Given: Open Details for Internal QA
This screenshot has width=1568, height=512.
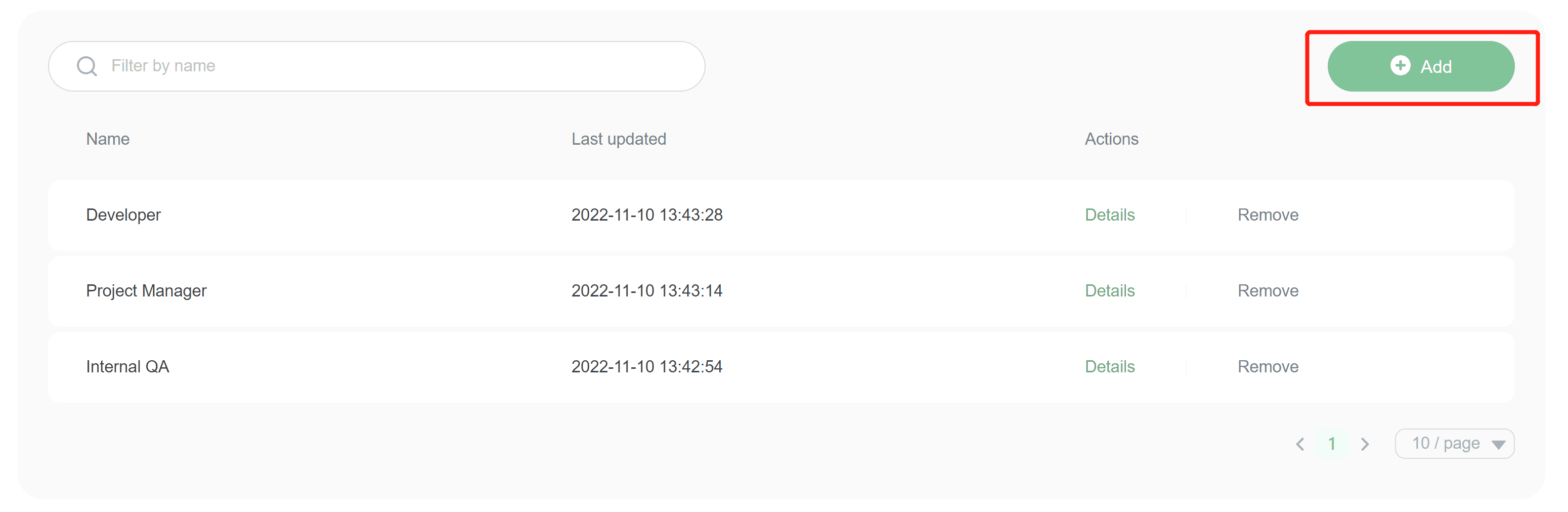Looking at the screenshot, I should point(1110,366).
